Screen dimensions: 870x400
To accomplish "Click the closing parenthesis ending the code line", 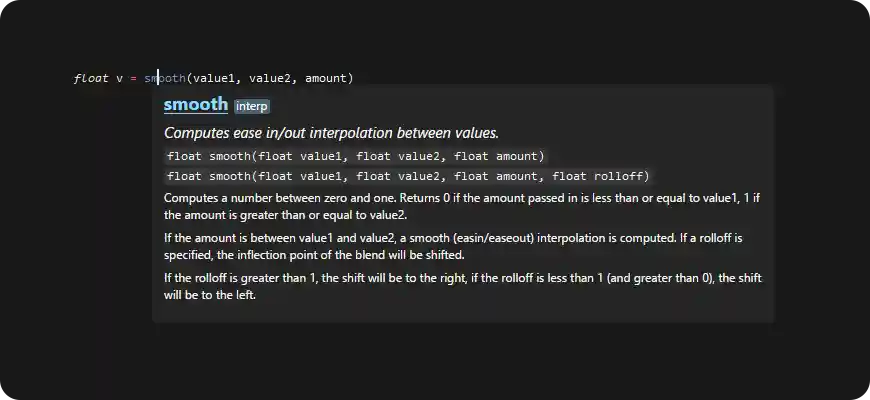I will [350, 78].
